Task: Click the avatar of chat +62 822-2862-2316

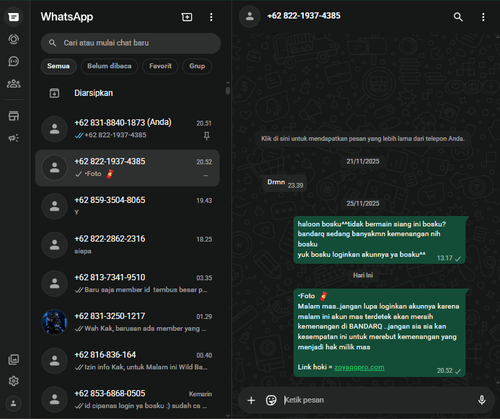Action: (54, 245)
